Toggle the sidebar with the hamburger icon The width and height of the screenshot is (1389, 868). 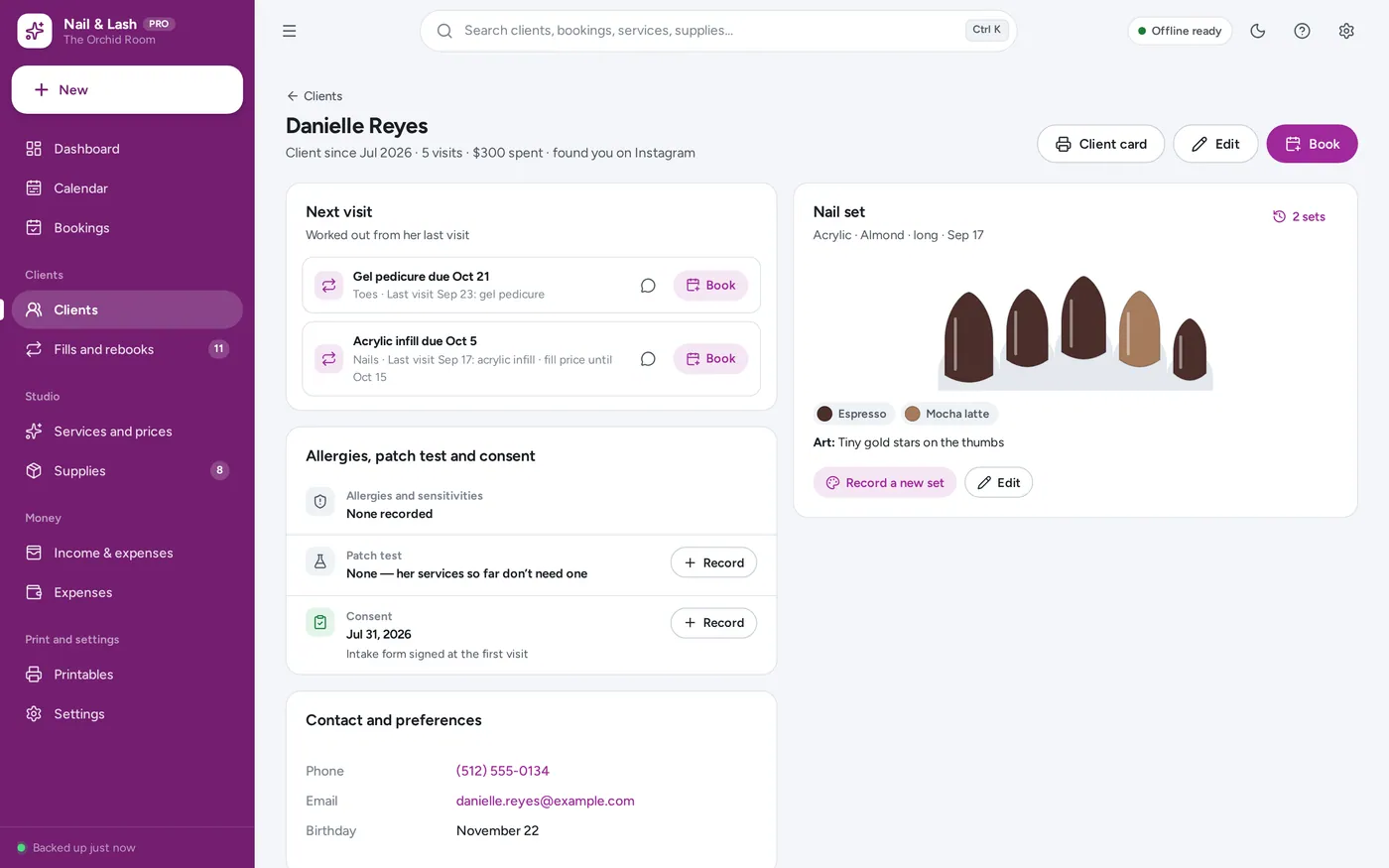click(289, 31)
